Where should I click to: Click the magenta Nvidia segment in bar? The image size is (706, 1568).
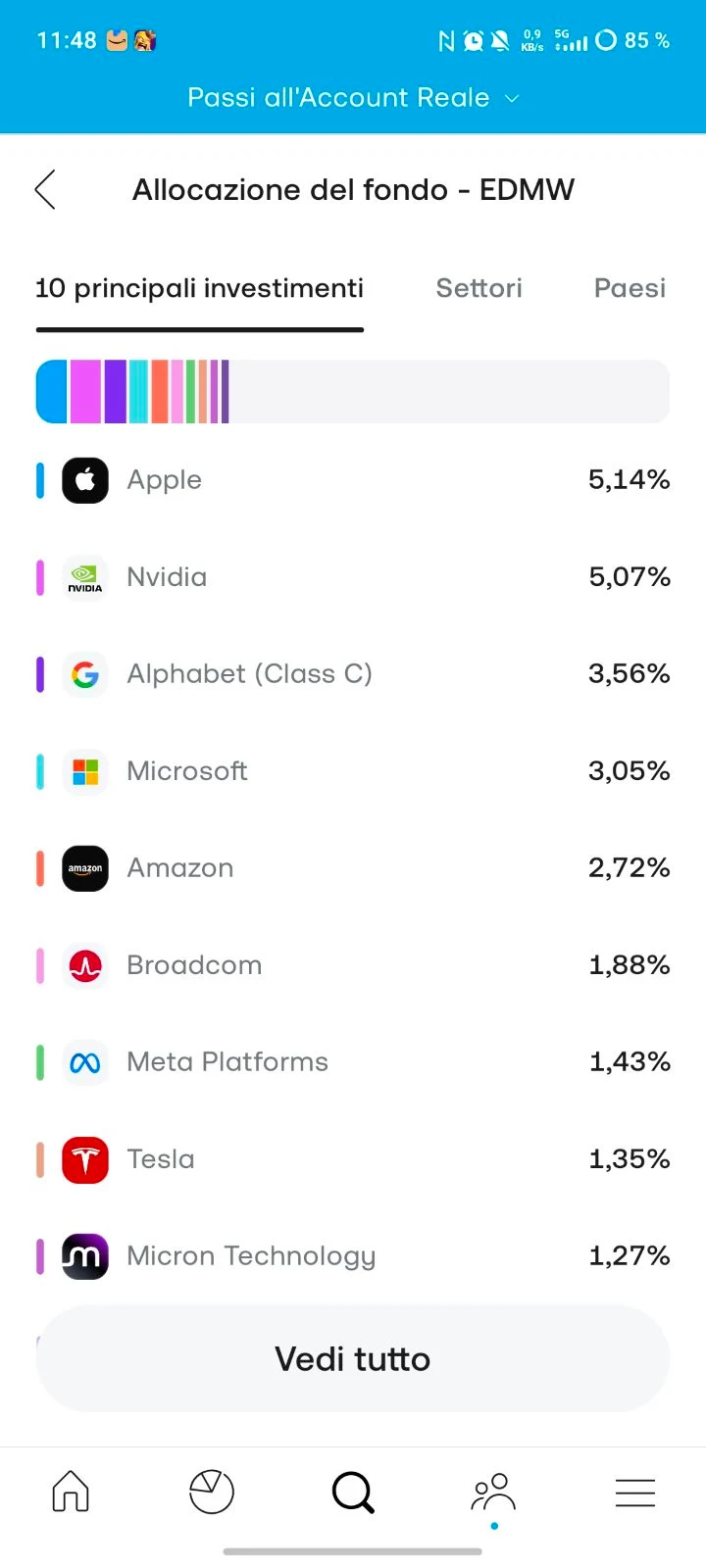[x=85, y=392]
